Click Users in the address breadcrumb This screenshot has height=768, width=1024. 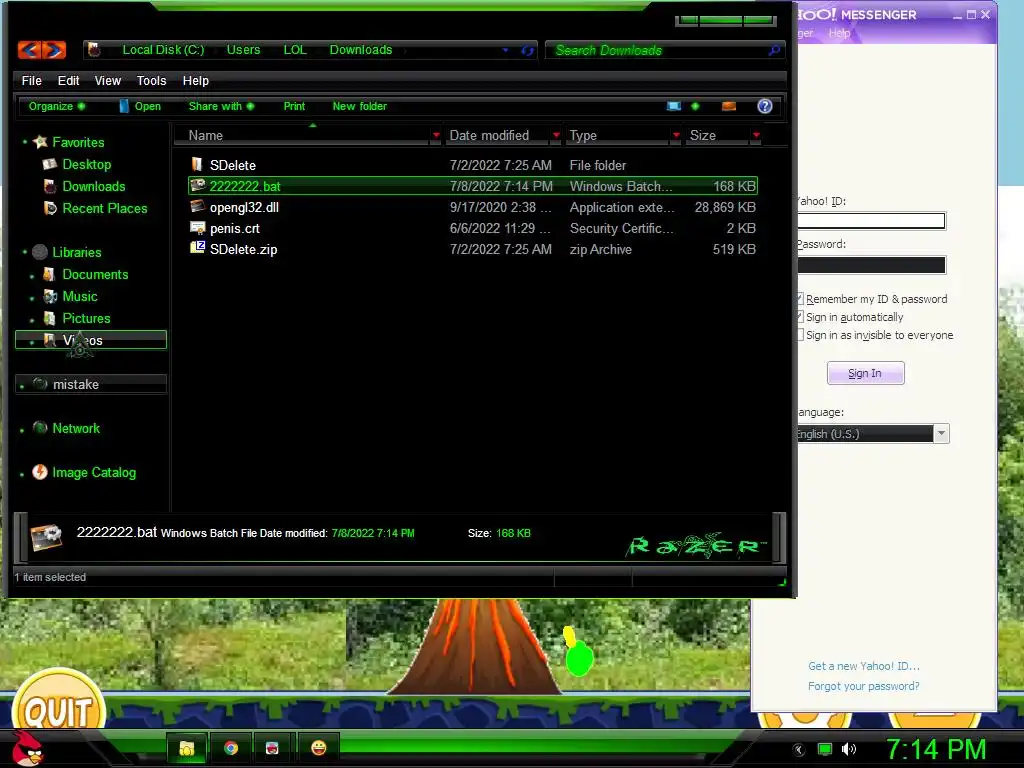[x=243, y=50]
